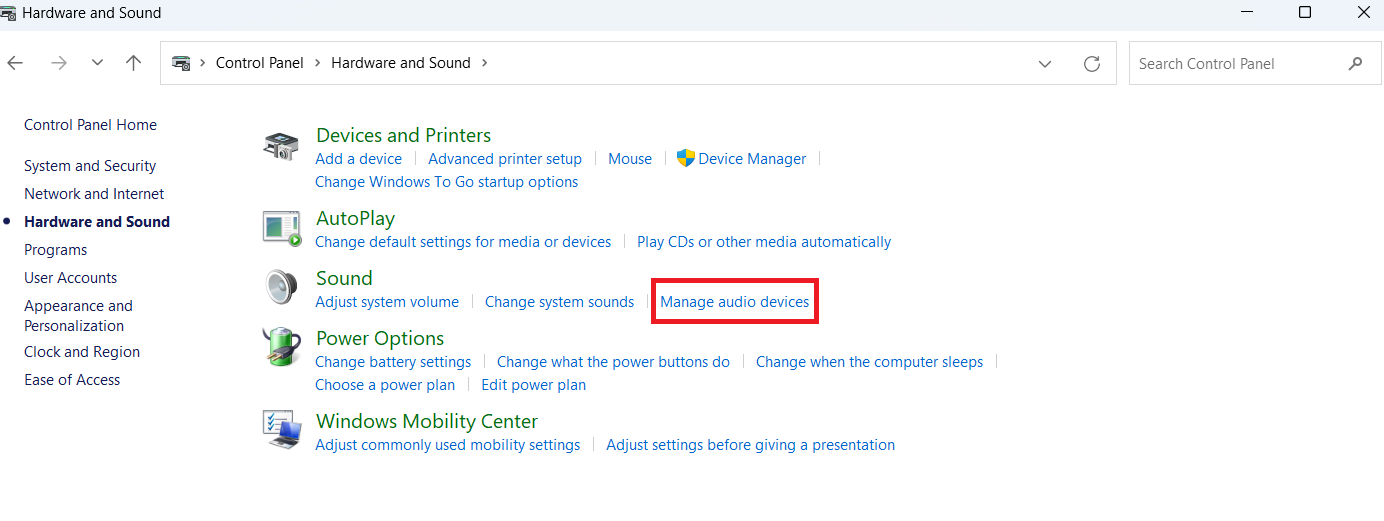Click Edit power plan

pyautogui.click(x=533, y=385)
